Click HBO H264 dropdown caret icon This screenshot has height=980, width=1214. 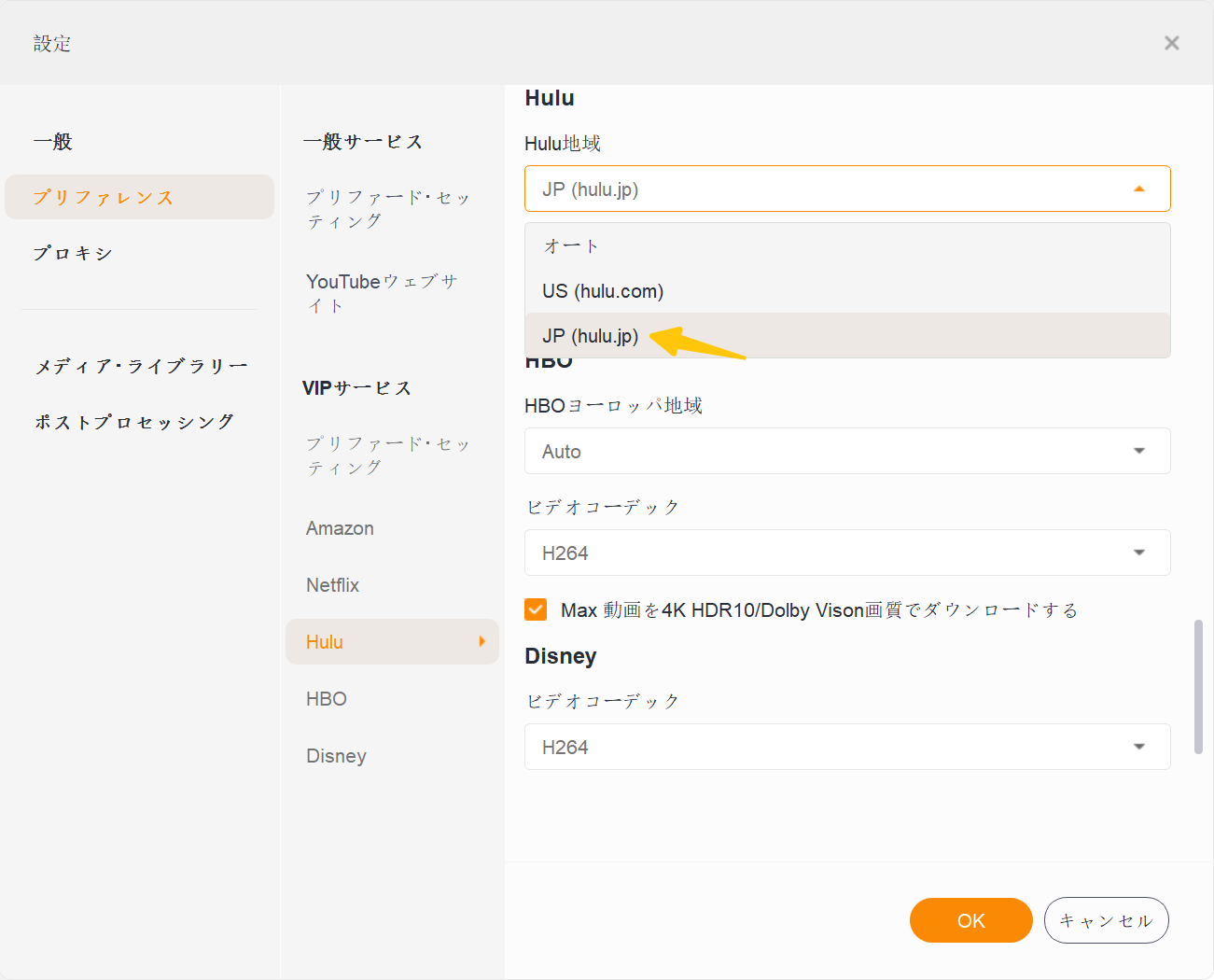pyautogui.click(x=1139, y=553)
